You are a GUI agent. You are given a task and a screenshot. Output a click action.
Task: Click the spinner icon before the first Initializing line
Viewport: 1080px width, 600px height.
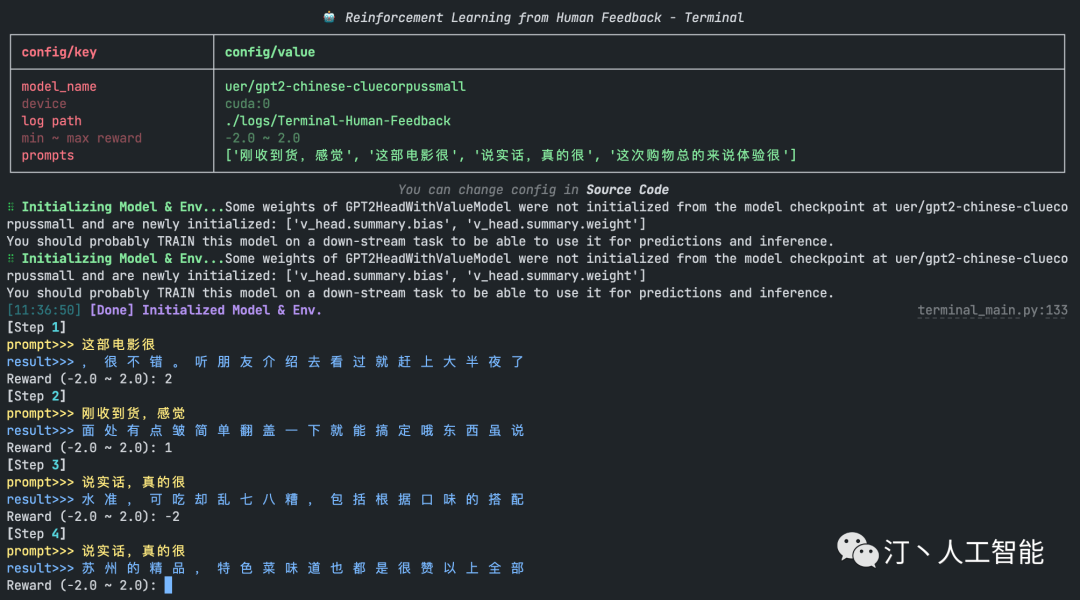pyautogui.click(x=11, y=207)
